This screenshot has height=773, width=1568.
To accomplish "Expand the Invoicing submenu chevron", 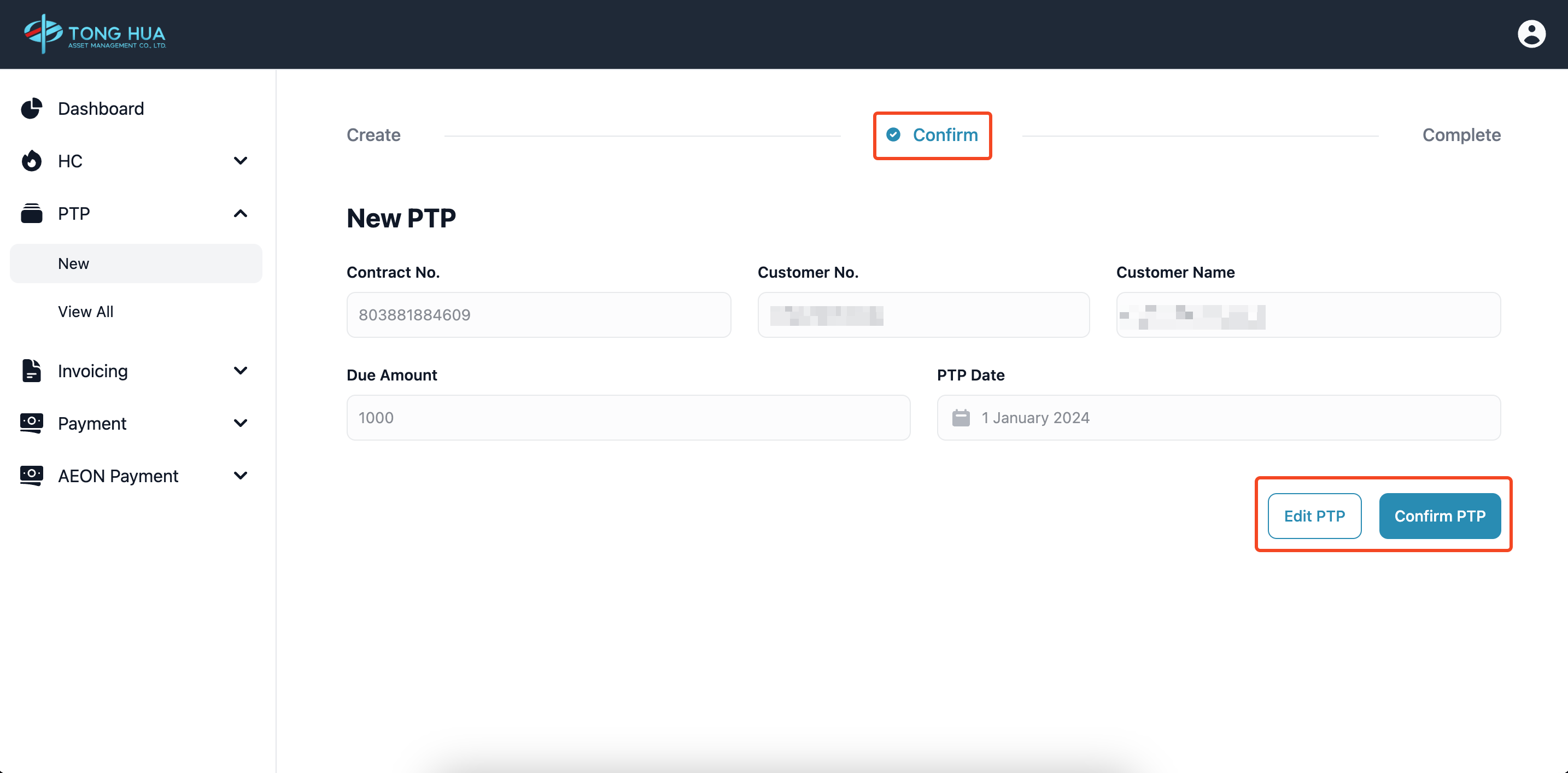I will pos(241,371).
